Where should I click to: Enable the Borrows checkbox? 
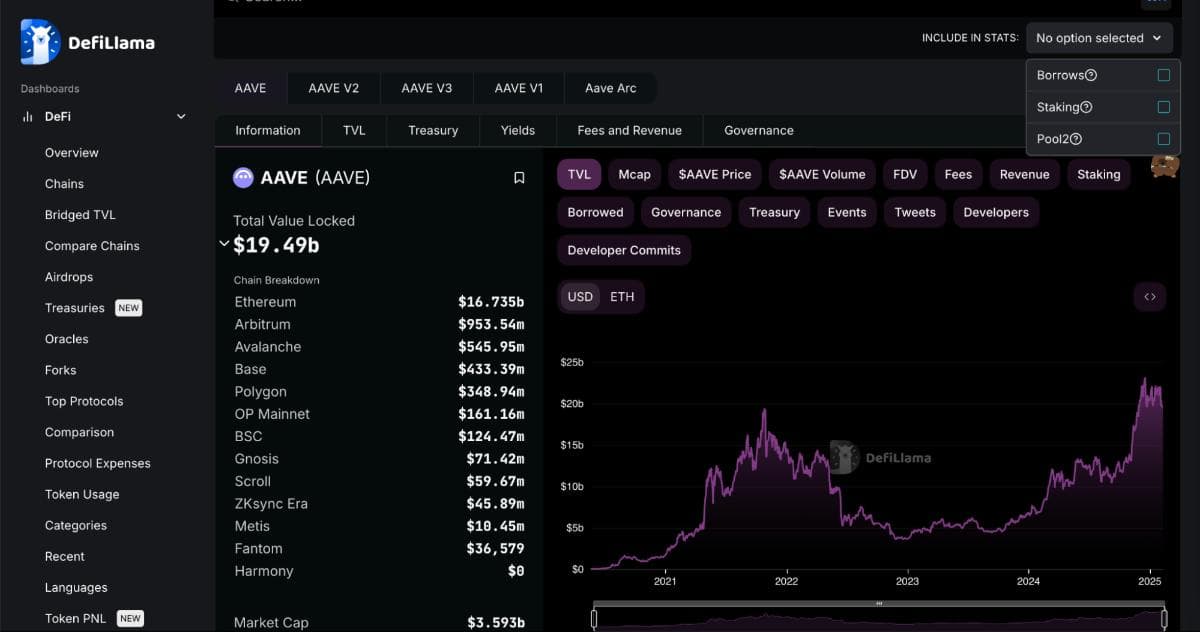tap(1163, 74)
